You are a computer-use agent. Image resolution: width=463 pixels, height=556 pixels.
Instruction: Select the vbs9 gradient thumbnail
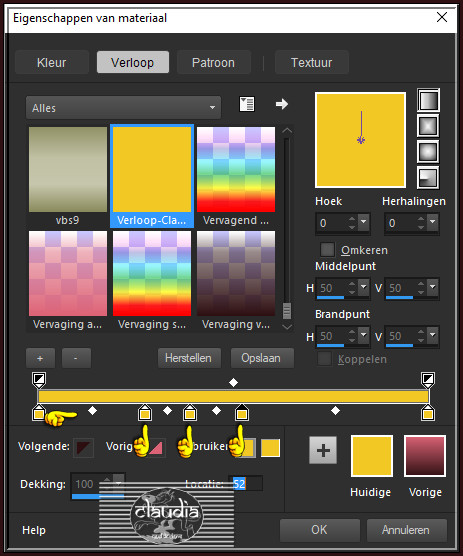(x=68, y=169)
